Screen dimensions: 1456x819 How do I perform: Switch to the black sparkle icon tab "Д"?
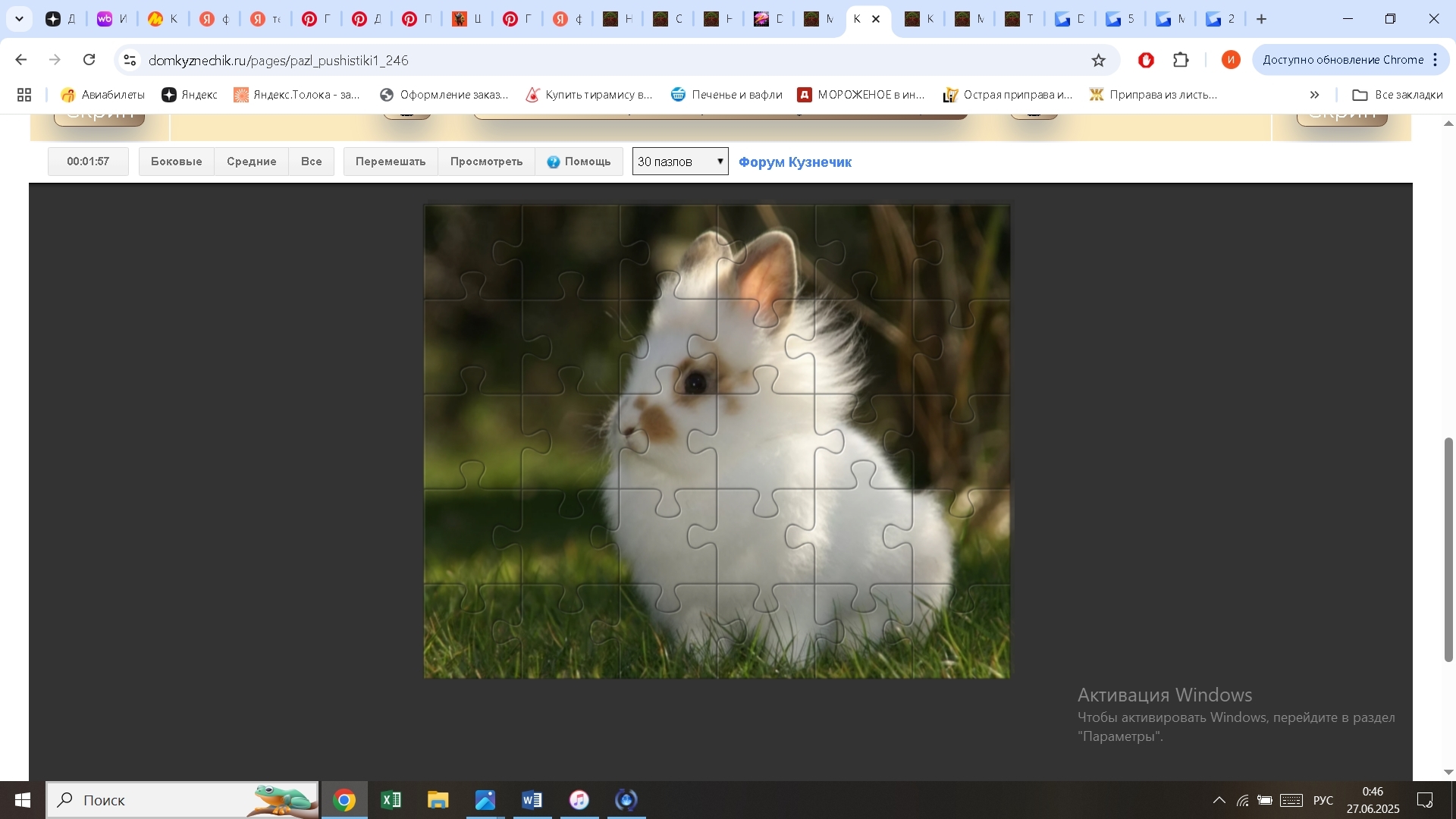tap(61, 19)
